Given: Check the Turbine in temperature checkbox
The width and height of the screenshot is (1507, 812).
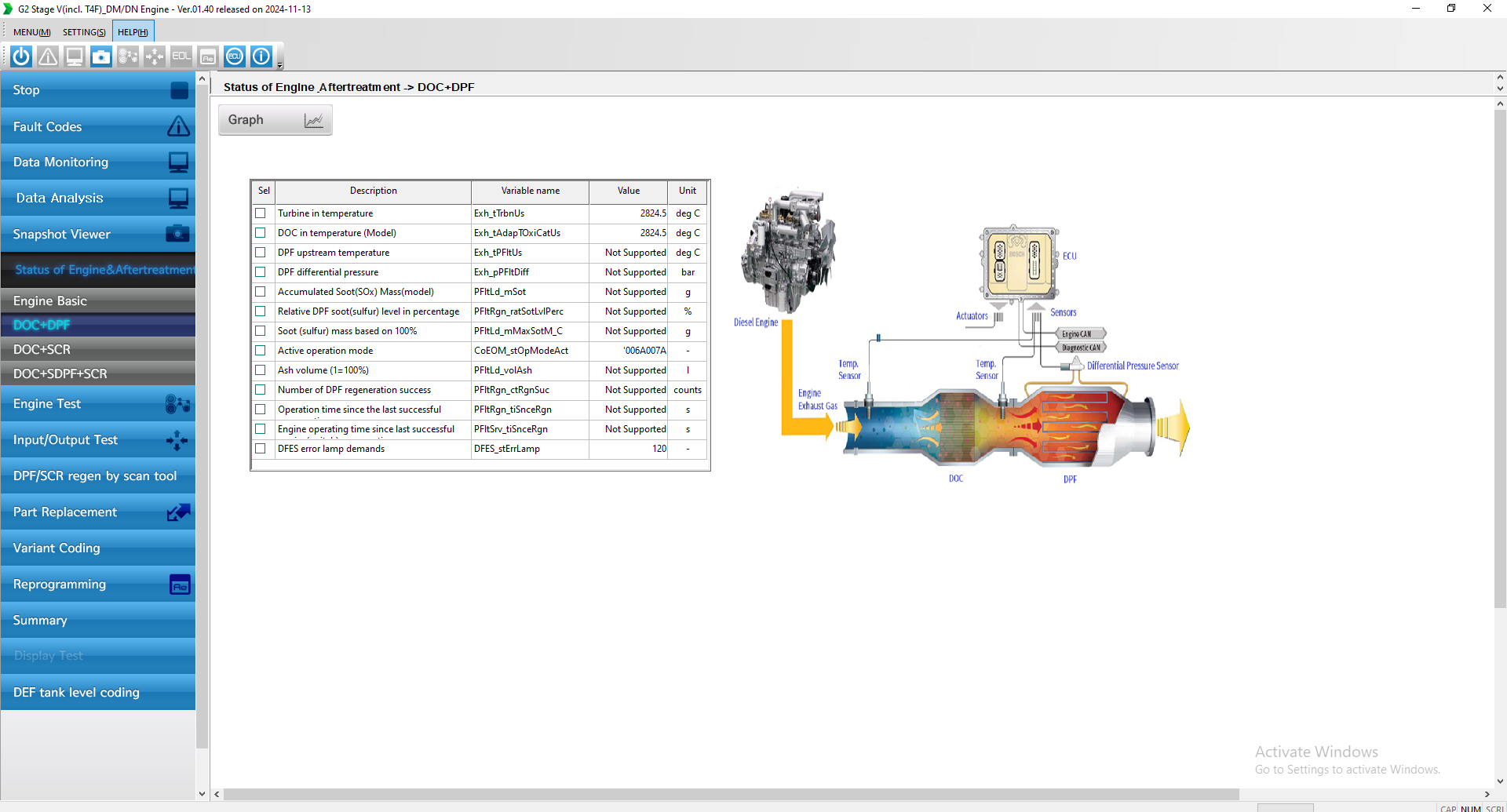Looking at the screenshot, I should (260, 213).
